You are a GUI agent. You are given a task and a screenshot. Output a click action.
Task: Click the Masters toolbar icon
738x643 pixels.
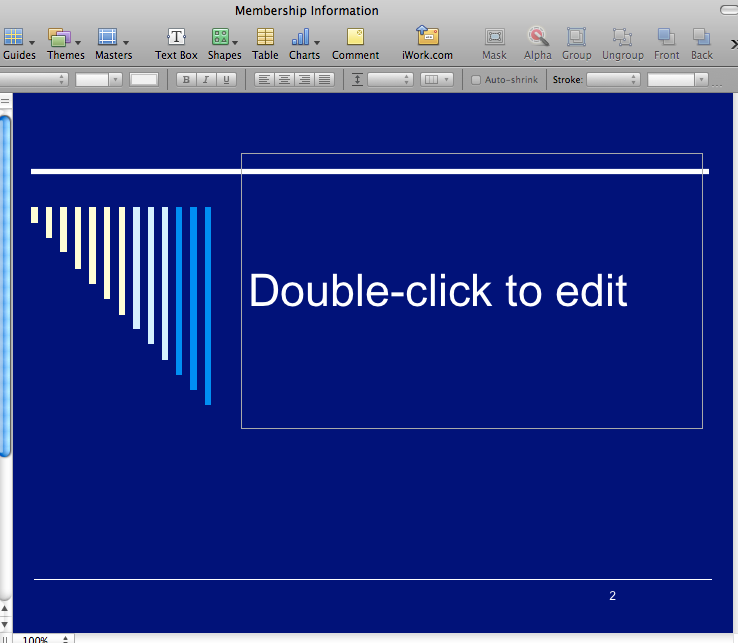click(x=112, y=43)
